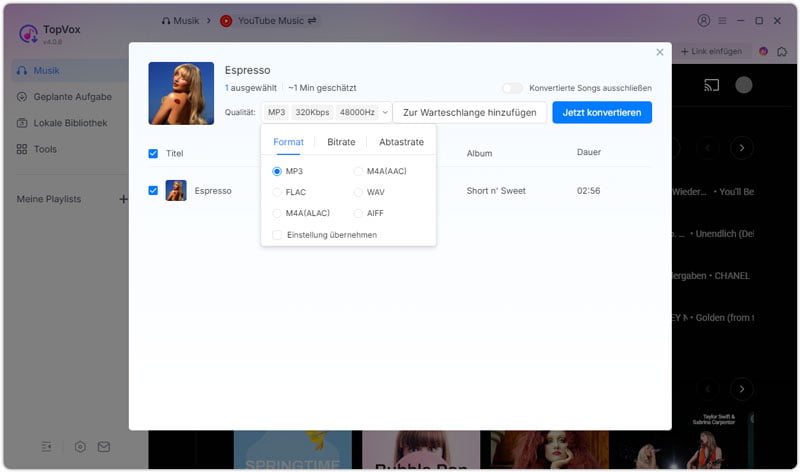Viewport: 800px width, 472px height.
Task: Uncheck the Espresso song checkbox
Action: (x=153, y=190)
